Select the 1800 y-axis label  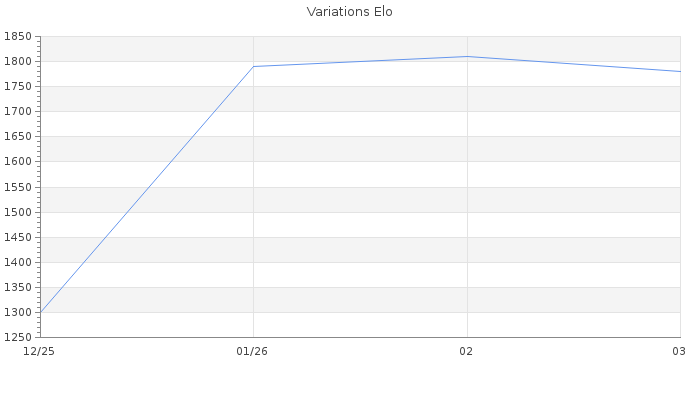tap(18, 62)
